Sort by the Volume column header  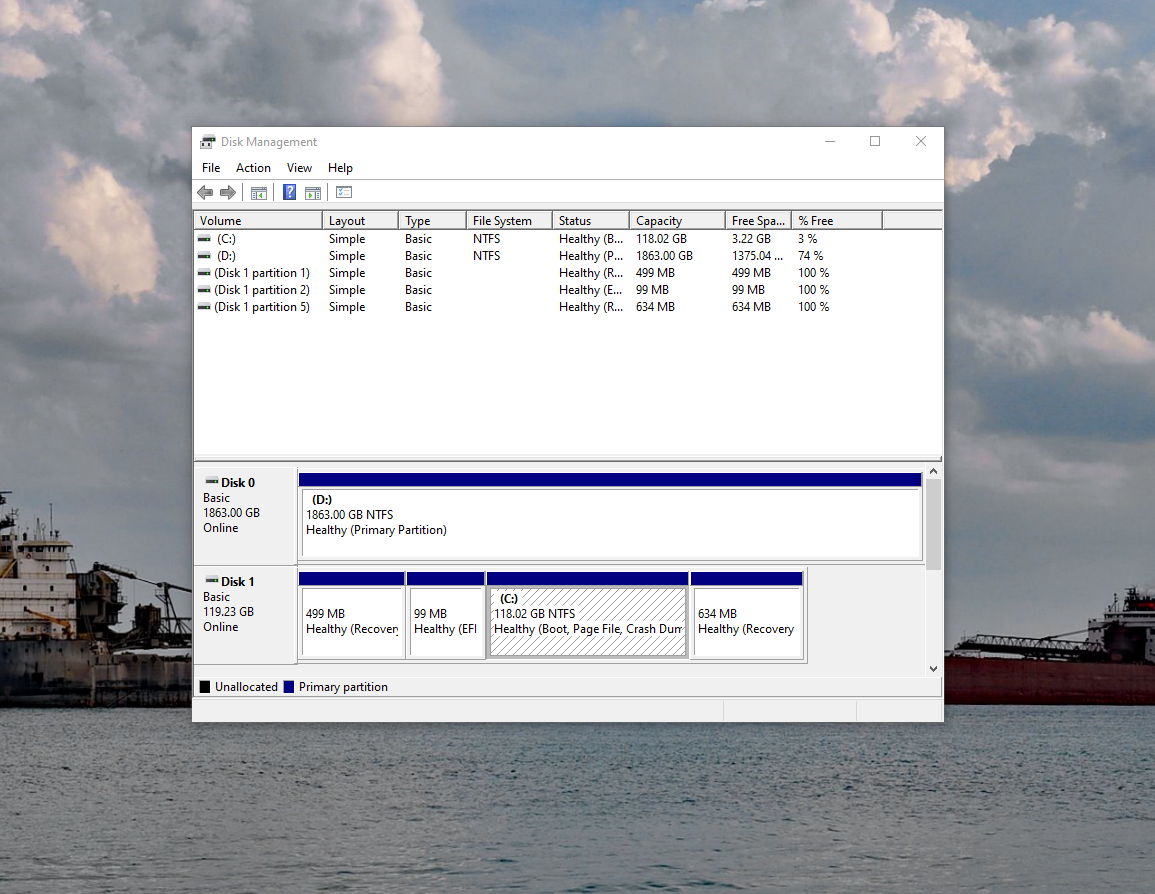pyautogui.click(x=258, y=220)
